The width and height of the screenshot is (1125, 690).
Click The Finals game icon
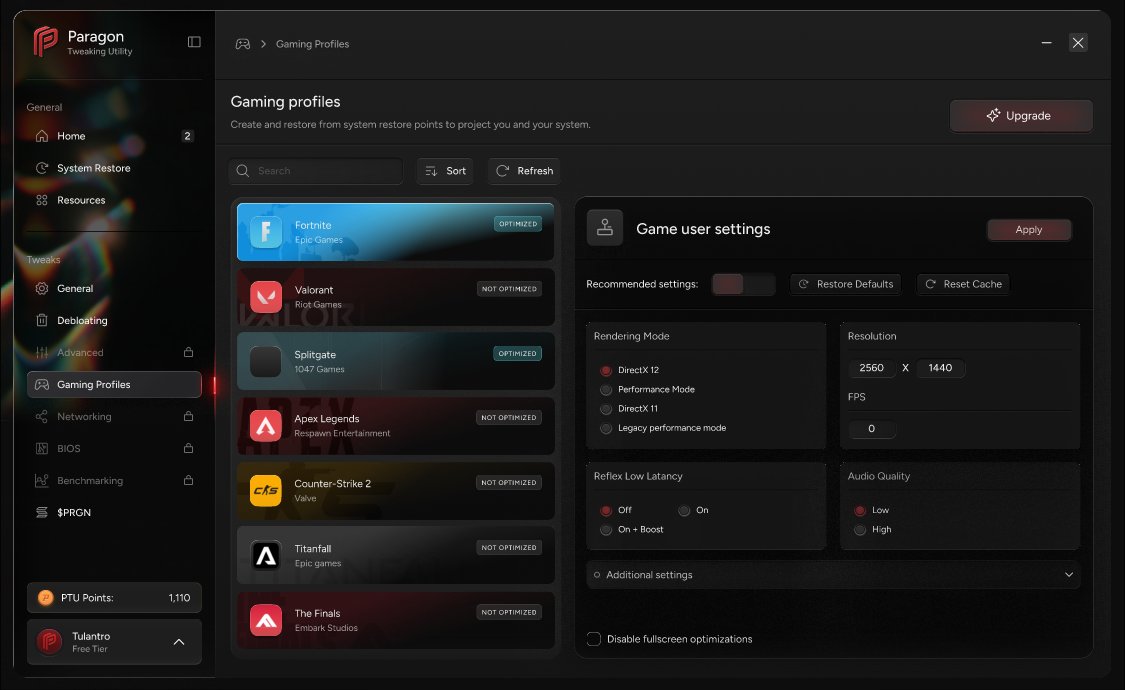[x=265, y=620]
